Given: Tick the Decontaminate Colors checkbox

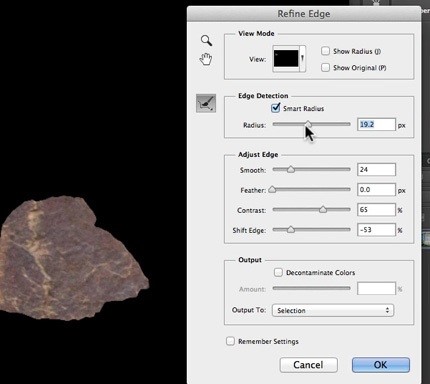Looking at the screenshot, I should [278, 272].
